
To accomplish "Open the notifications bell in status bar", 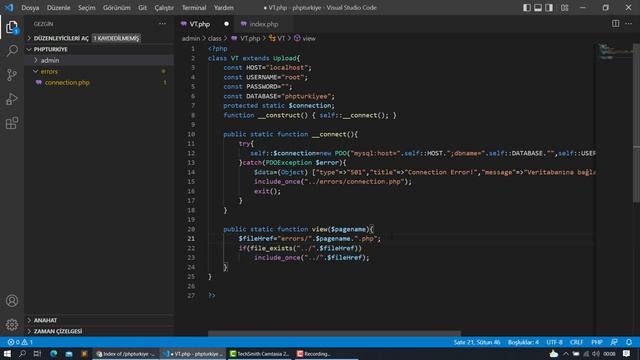I will point(629,342).
